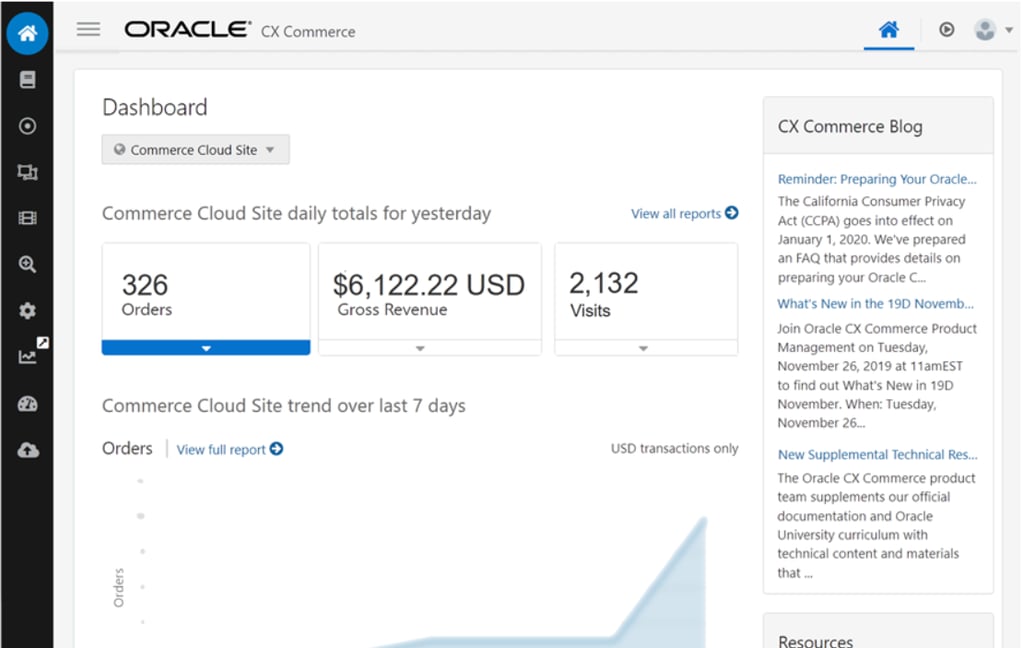Image resolution: width=1024 pixels, height=648 pixels.
Task: Open the Media filmstrip icon in sidebar
Action: point(27,218)
